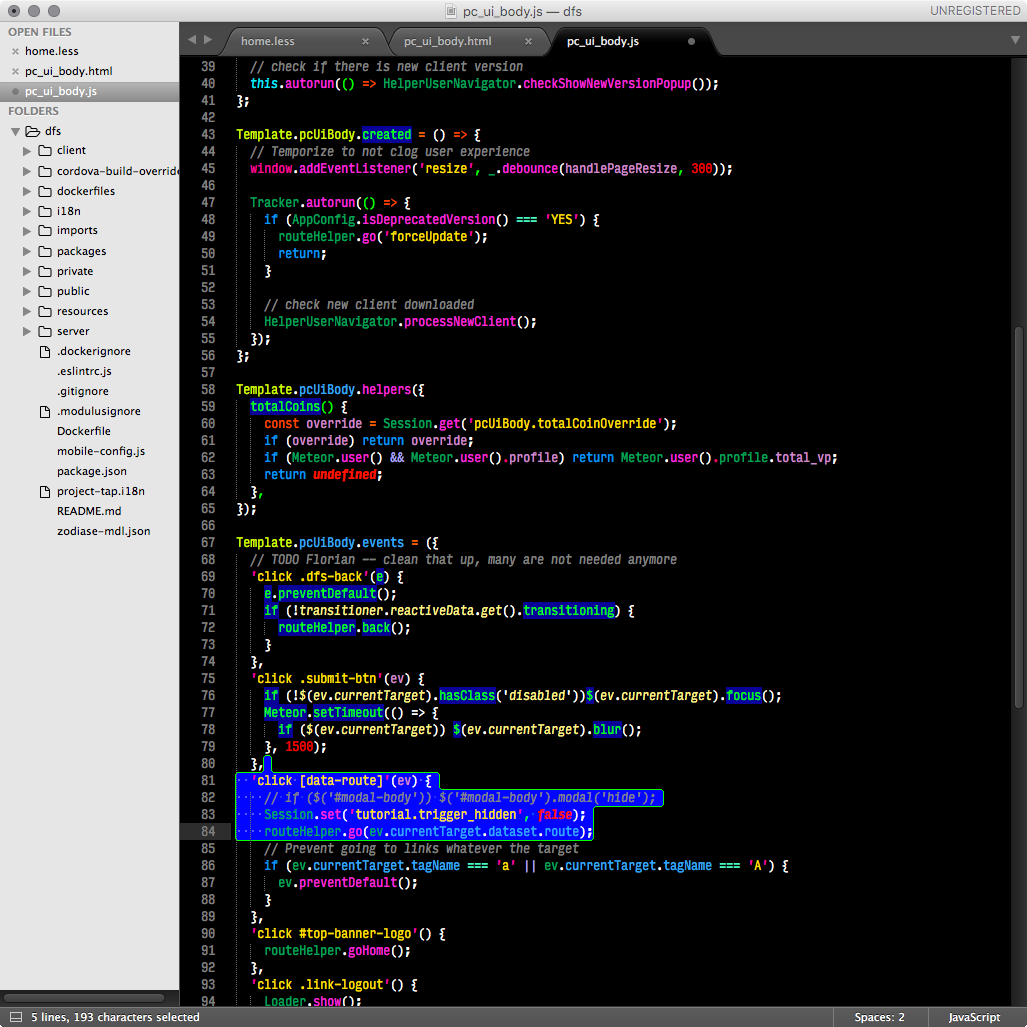Screen dimensions: 1027x1027
Task: Close pc_ui_body.html in the Open Files list
Action: coord(14,71)
